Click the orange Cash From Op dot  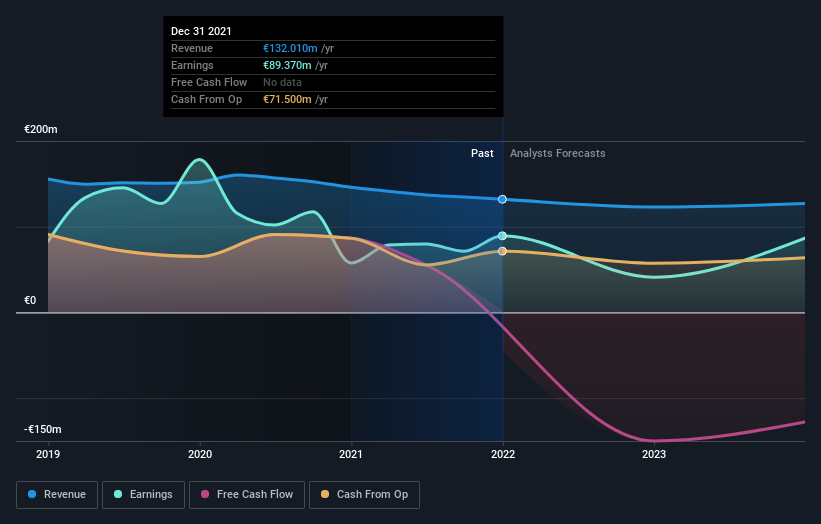[325, 494]
